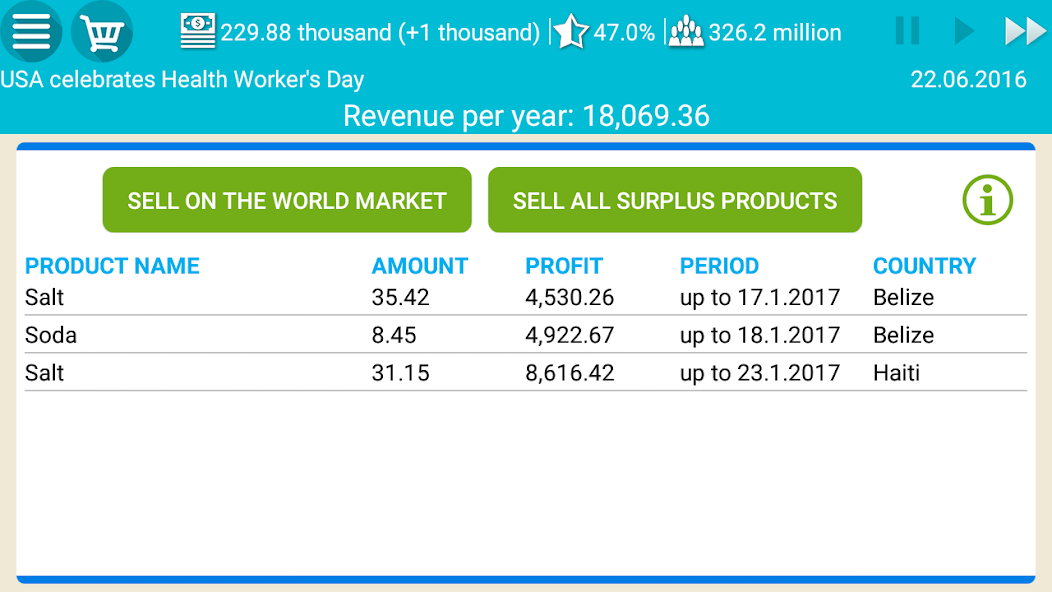Open the shopping cart store
Image resolution: width=1052 pixels, height=592 pixels.
point(101,32)
